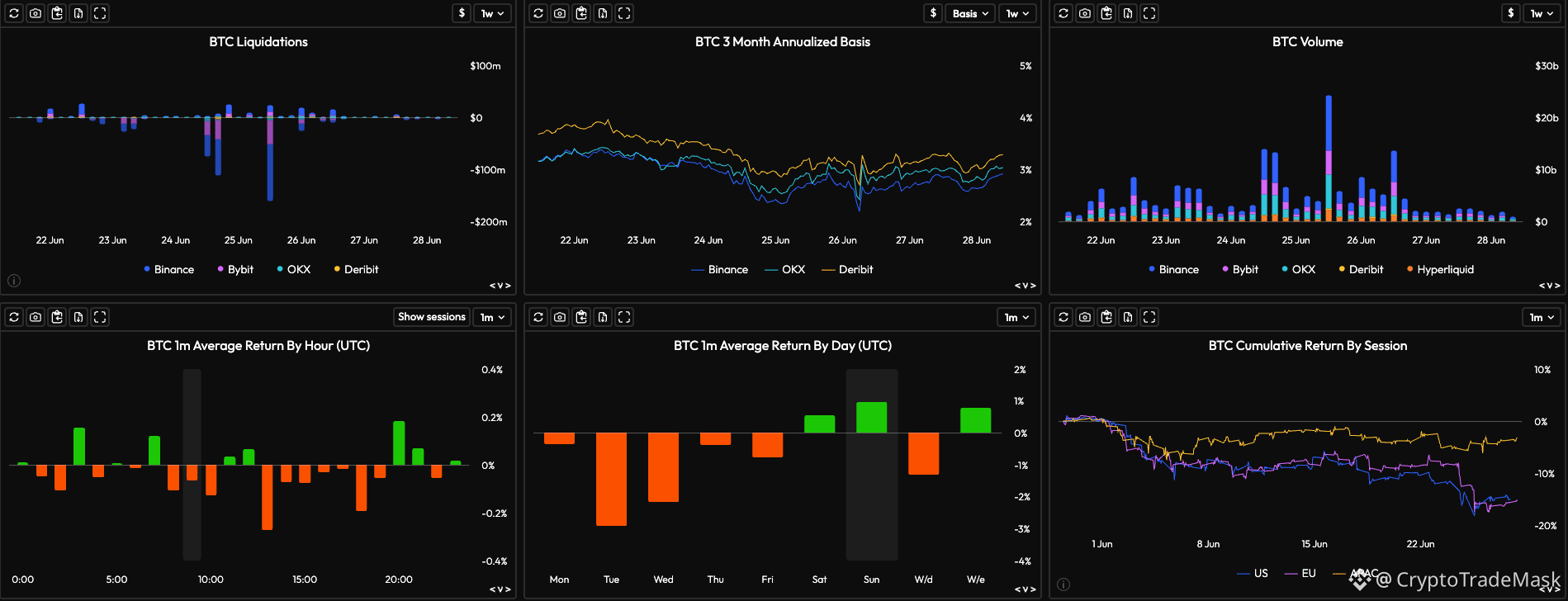Refresh the BTC Liquidations chart
The height and width of the screenshot is (601, 1568).
(x=14, y=13)
